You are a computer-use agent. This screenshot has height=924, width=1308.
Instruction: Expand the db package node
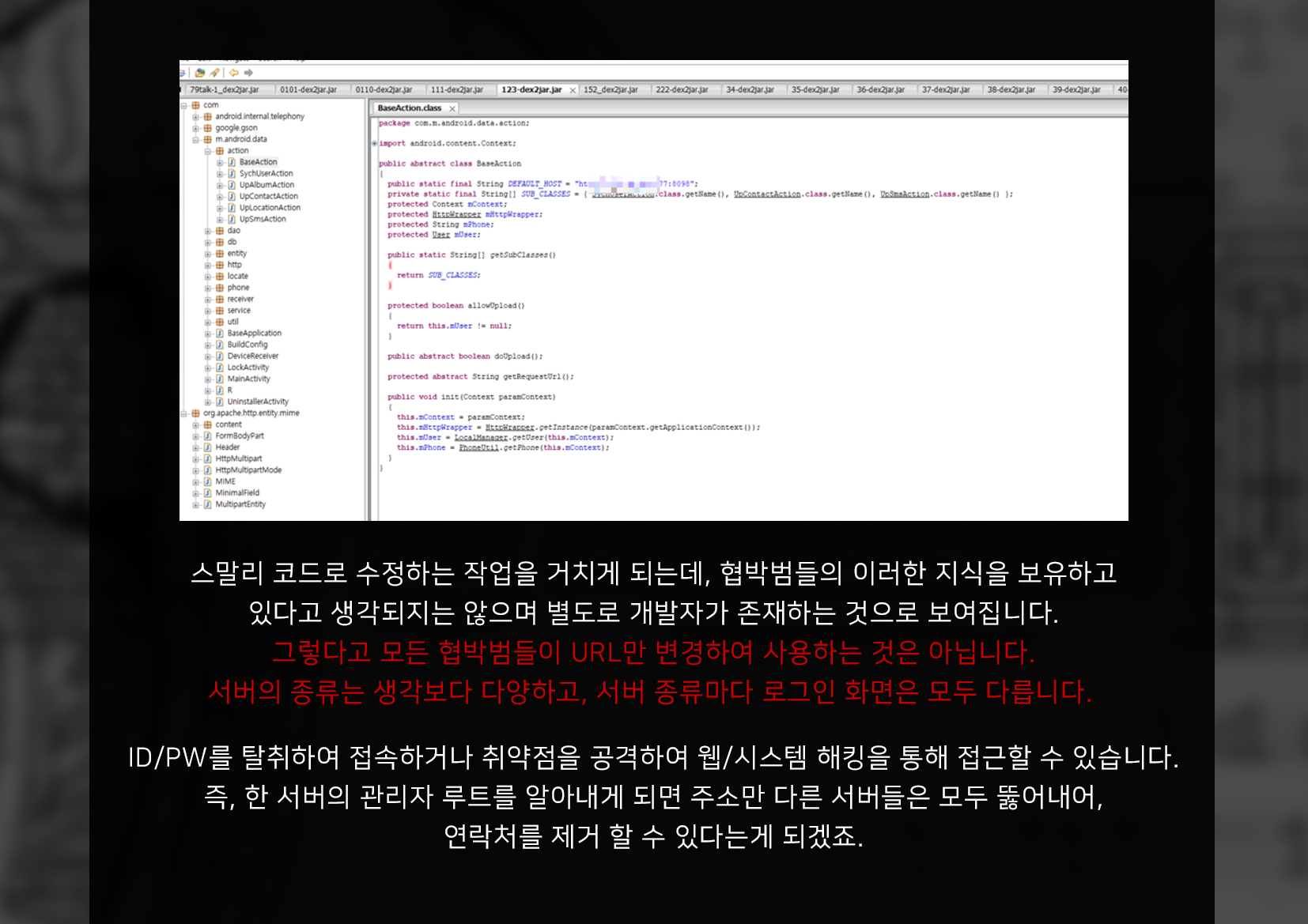click(208, 243)
